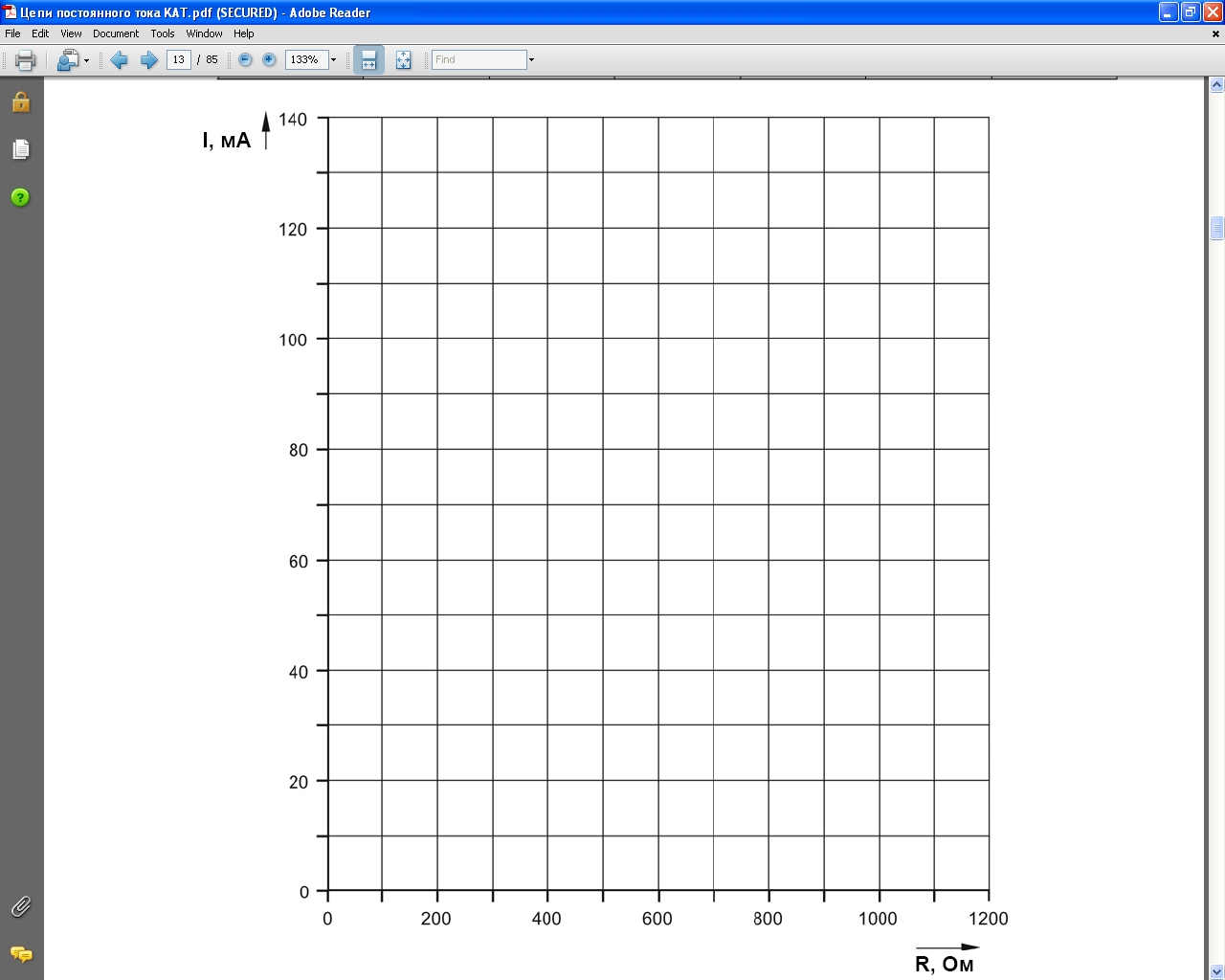Click the green help question mark icon
The image size is (1225, 980).
(x=20, y=197)
